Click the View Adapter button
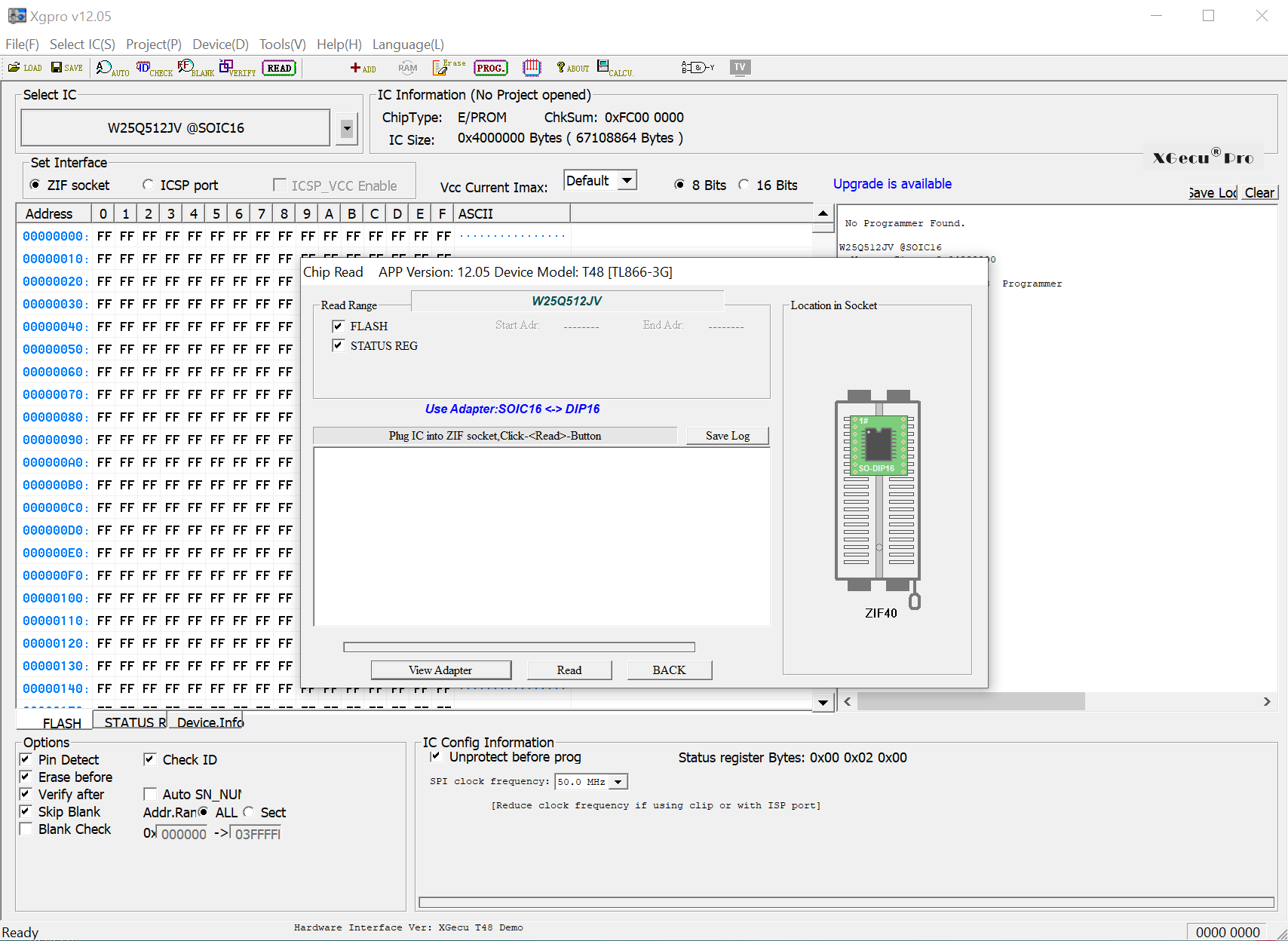Viewport: 1288px width, 941px height. [440, 670]
